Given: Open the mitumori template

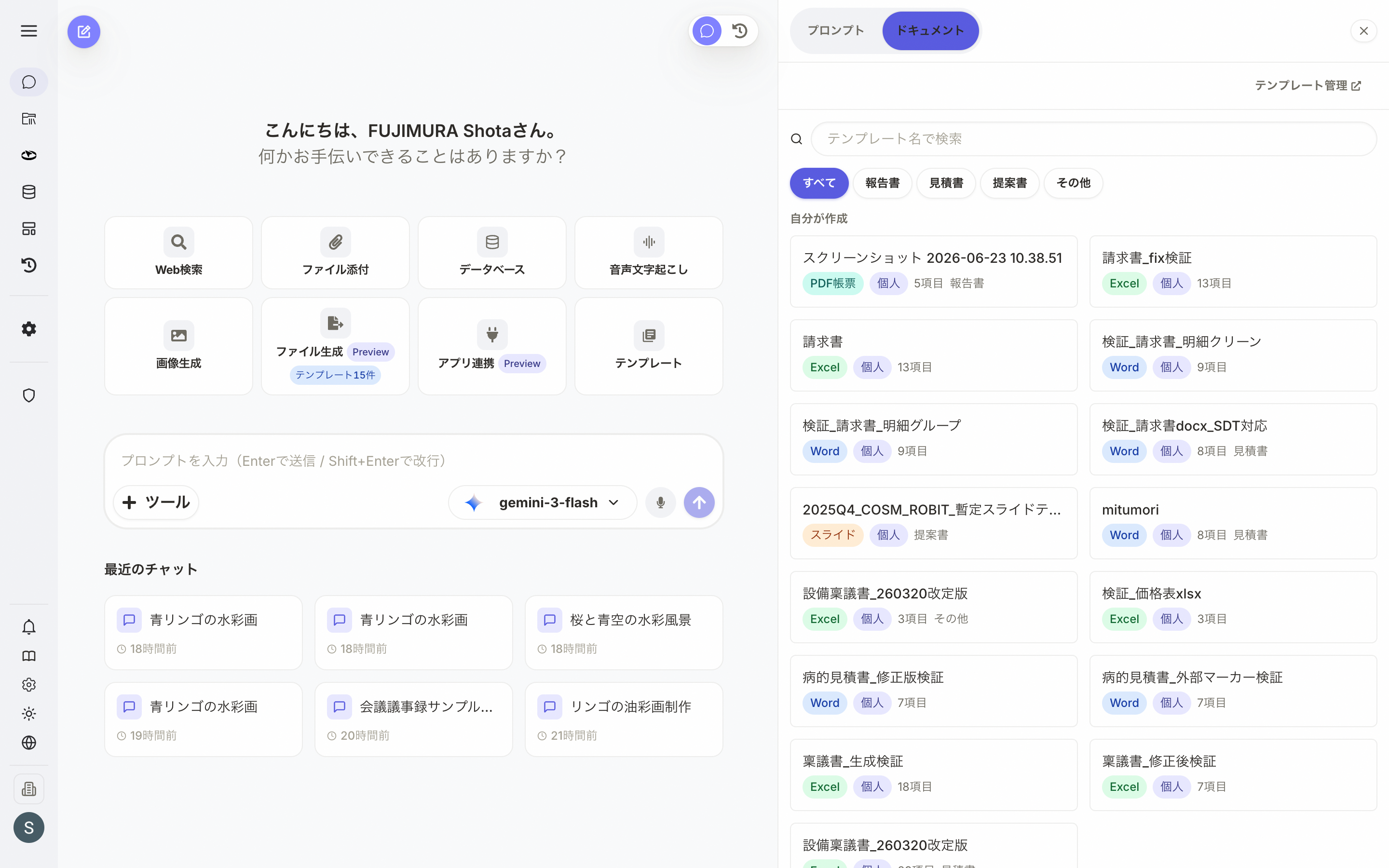Looking at the screenshot, I should [x=1233, y=523].
